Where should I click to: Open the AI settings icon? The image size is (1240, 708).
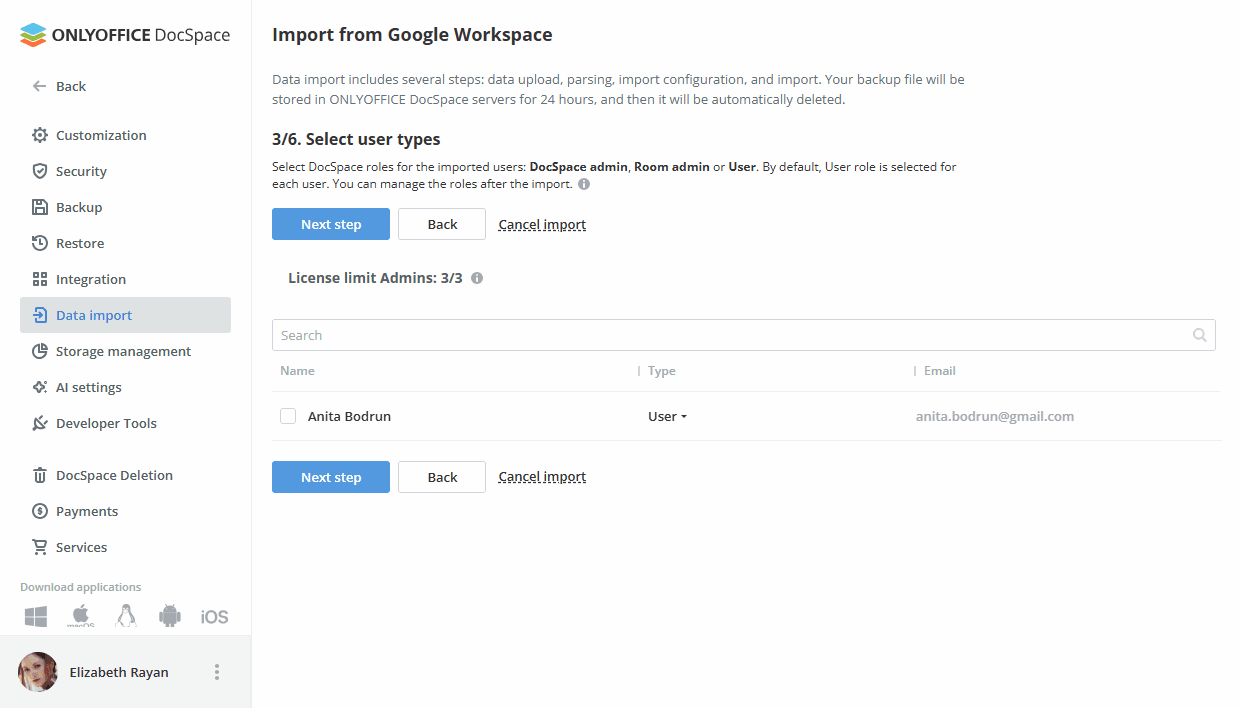(37, 387)
